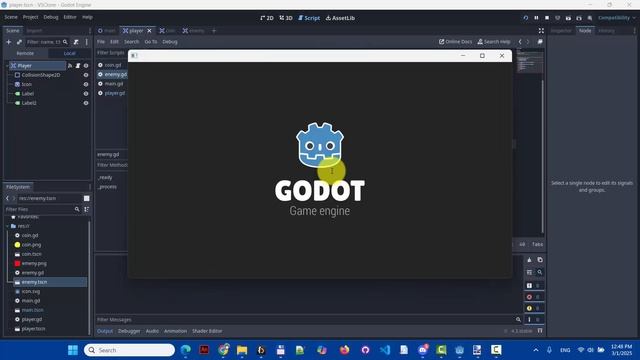Toggle error messages filter in Output
The height and width of the screenshot is (360, 640).
click(533, 297)
